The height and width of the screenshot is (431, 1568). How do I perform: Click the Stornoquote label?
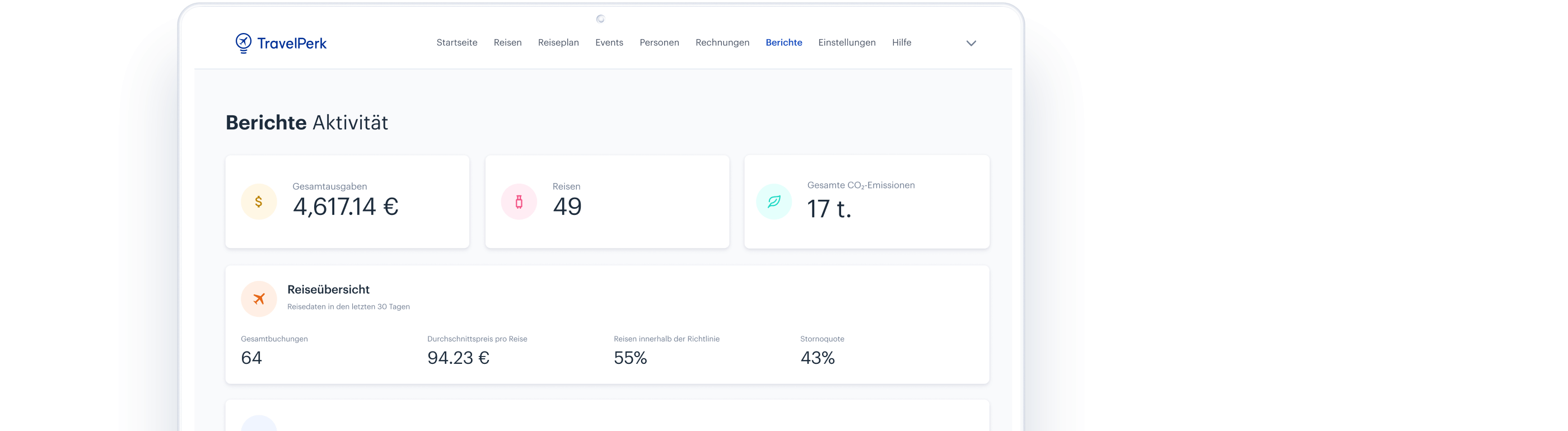tap(822, 339)
